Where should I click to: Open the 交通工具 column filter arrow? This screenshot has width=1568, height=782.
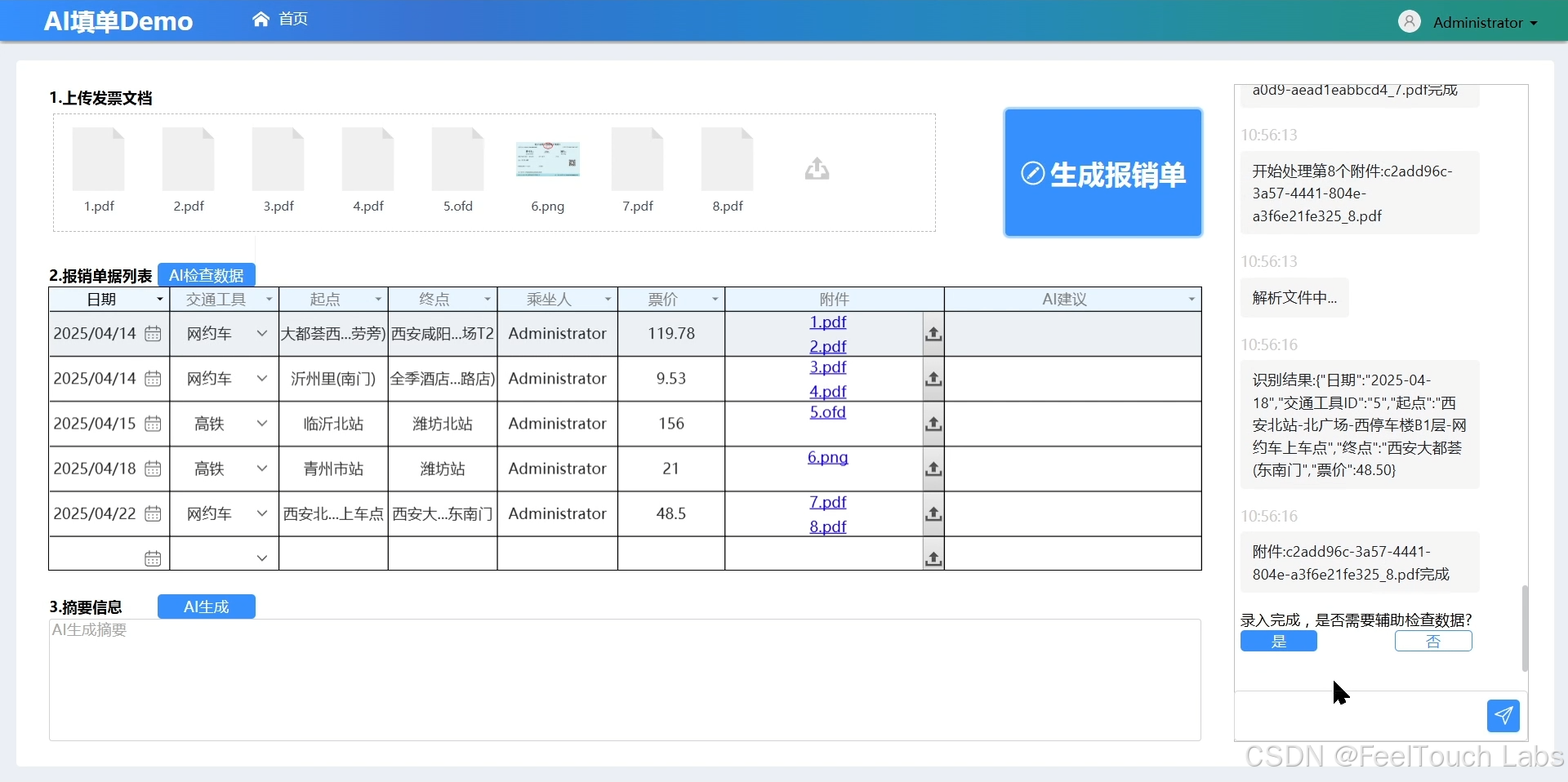click(x=269, y=300)
